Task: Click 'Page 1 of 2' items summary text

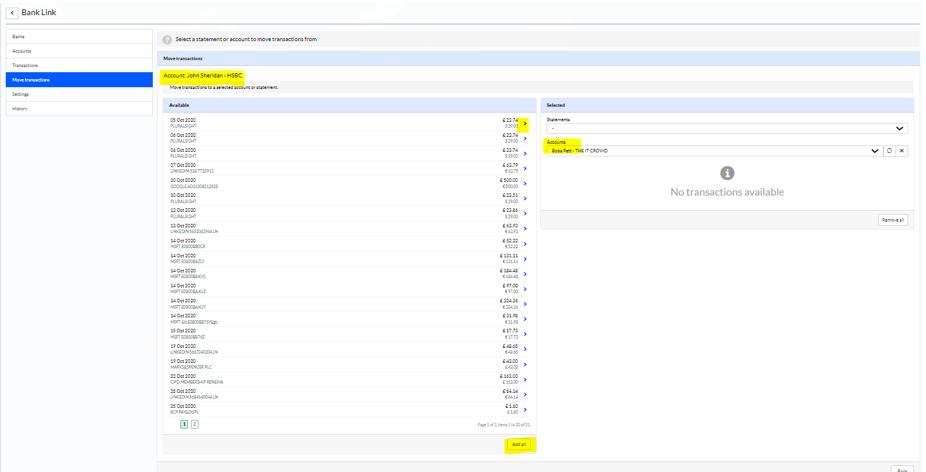Action: click(x=504, y=425)
